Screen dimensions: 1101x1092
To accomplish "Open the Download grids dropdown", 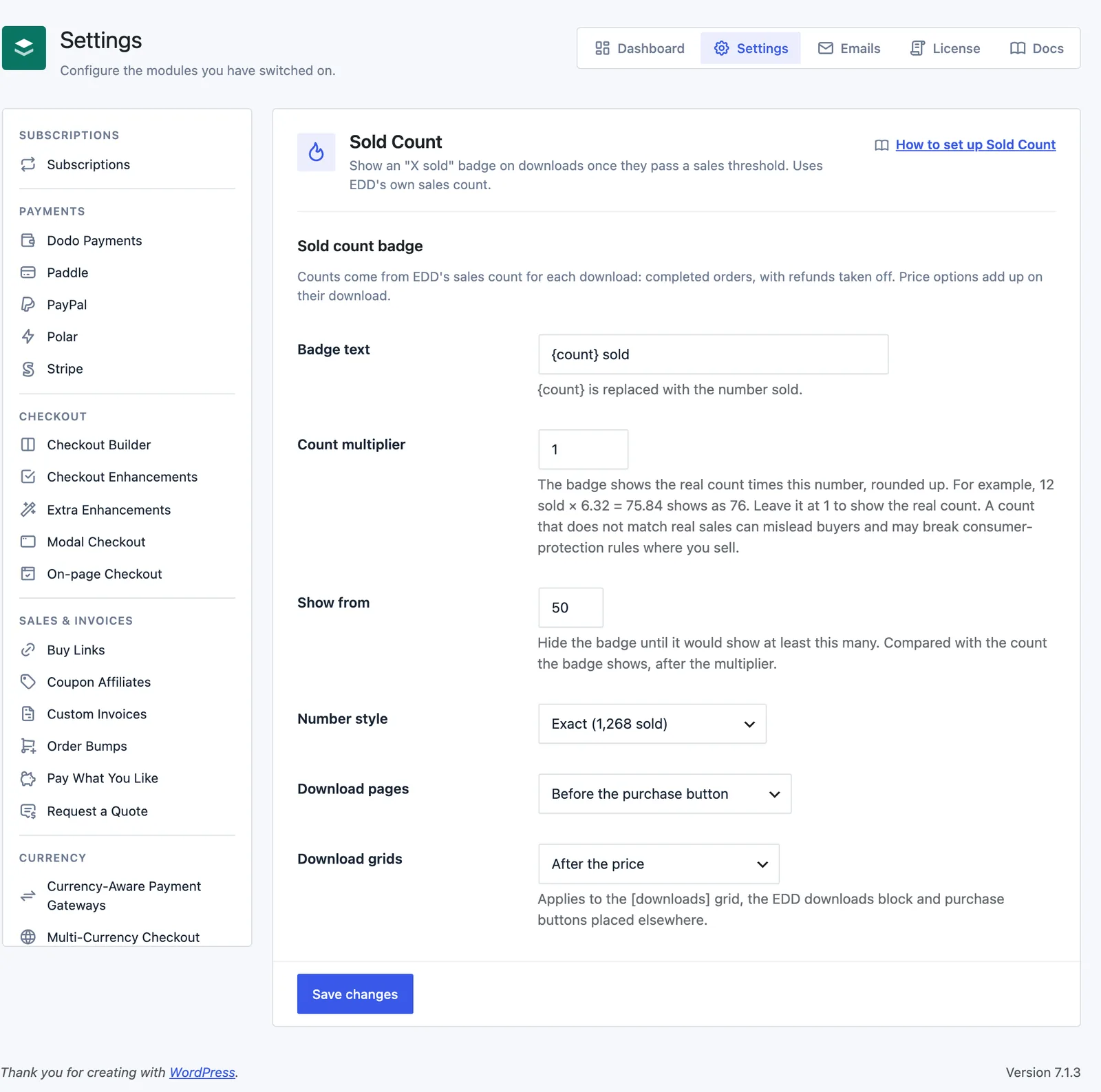I will coord(659,864).
